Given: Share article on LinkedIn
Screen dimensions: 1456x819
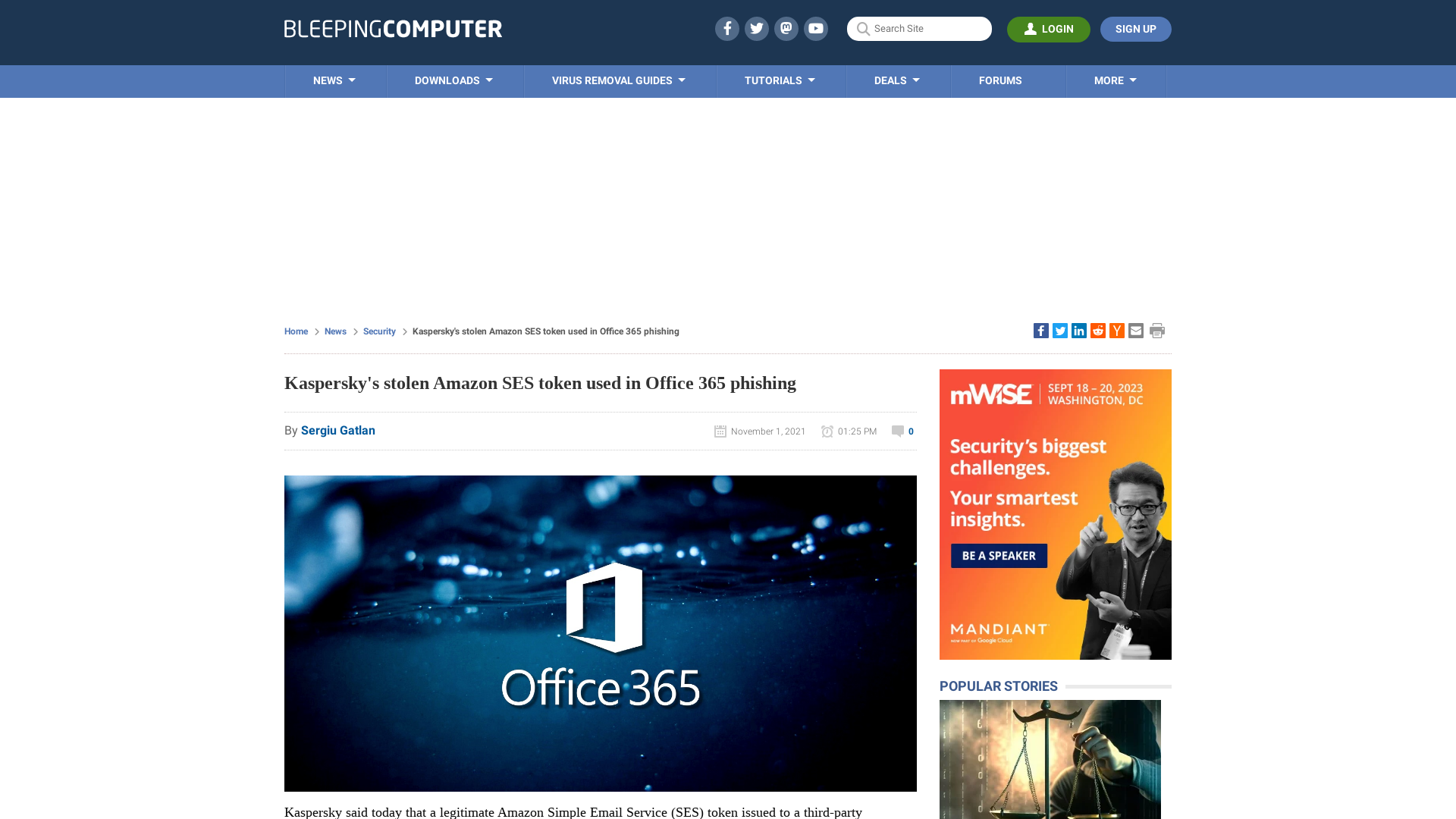Looking at the screenshot, I should click(x=1078, y=331).
